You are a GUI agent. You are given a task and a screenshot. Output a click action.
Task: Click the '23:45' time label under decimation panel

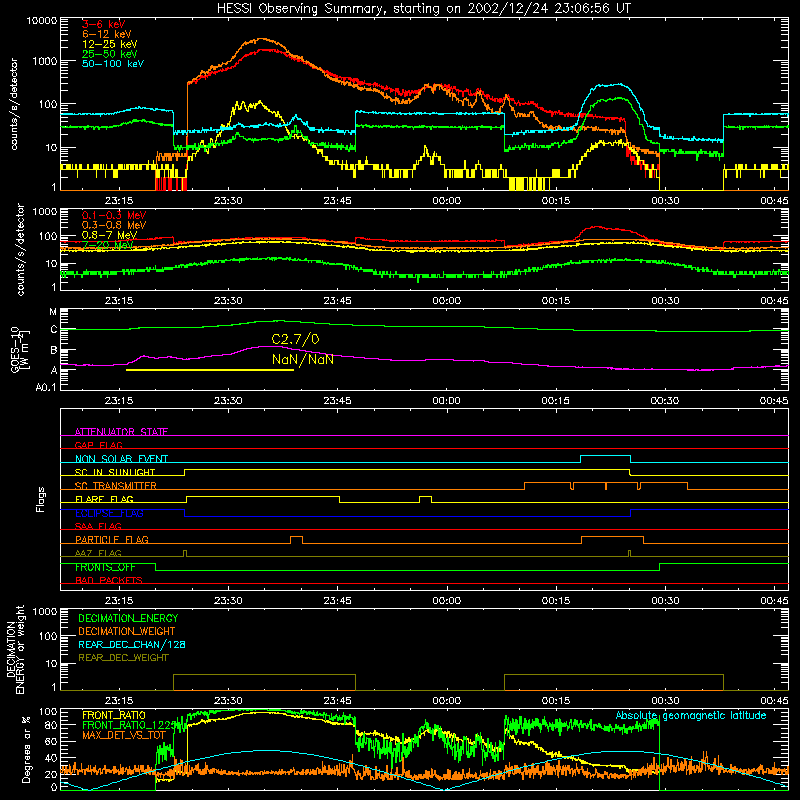(x=337, y=701)
